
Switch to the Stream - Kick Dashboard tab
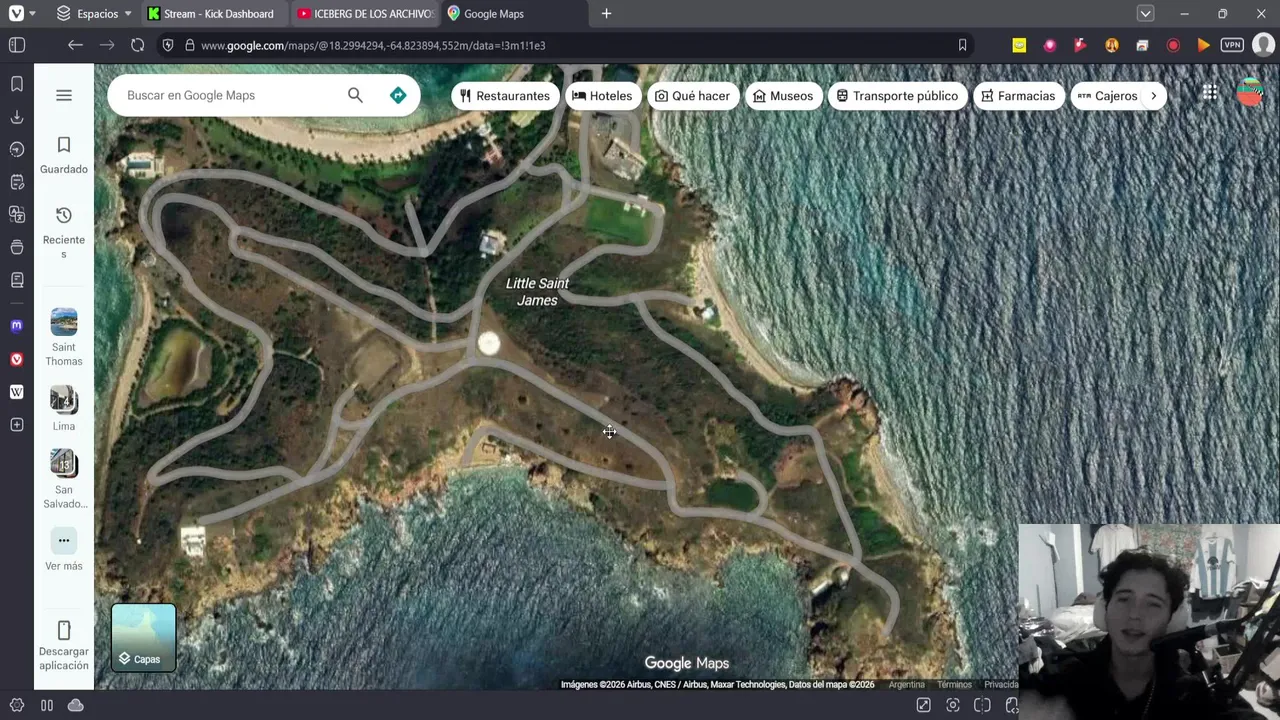point(215,14)
